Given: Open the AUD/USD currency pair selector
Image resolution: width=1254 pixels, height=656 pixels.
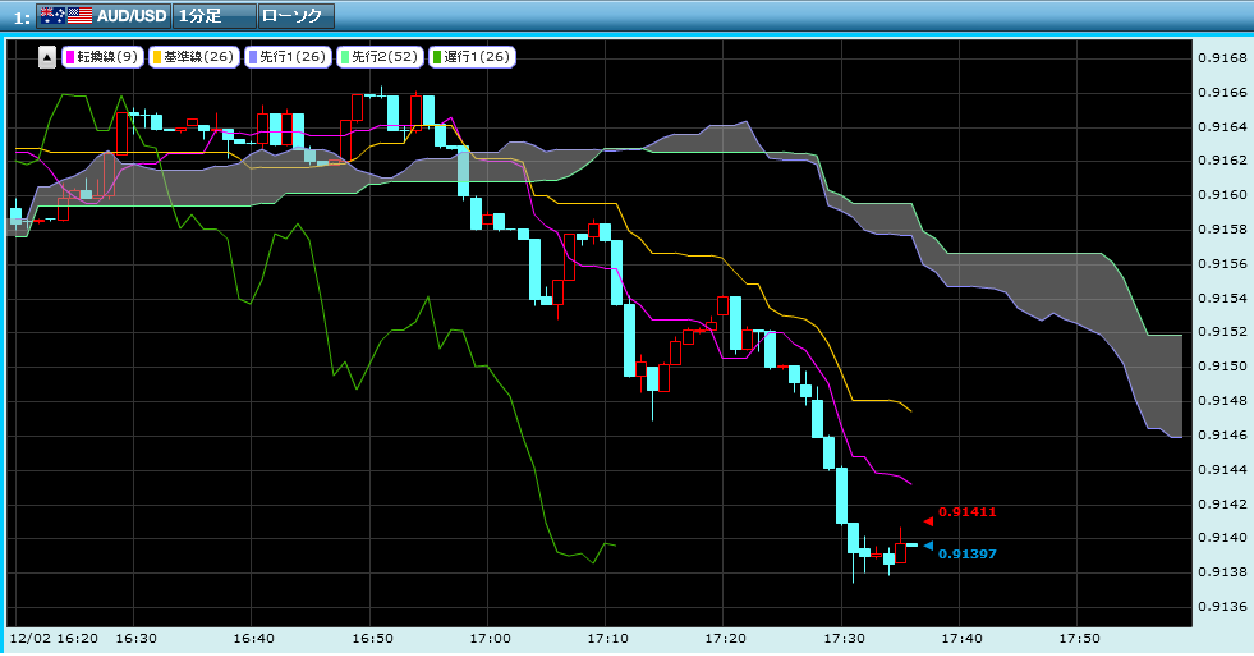Looking at the screenshot, I should [102, 15].
